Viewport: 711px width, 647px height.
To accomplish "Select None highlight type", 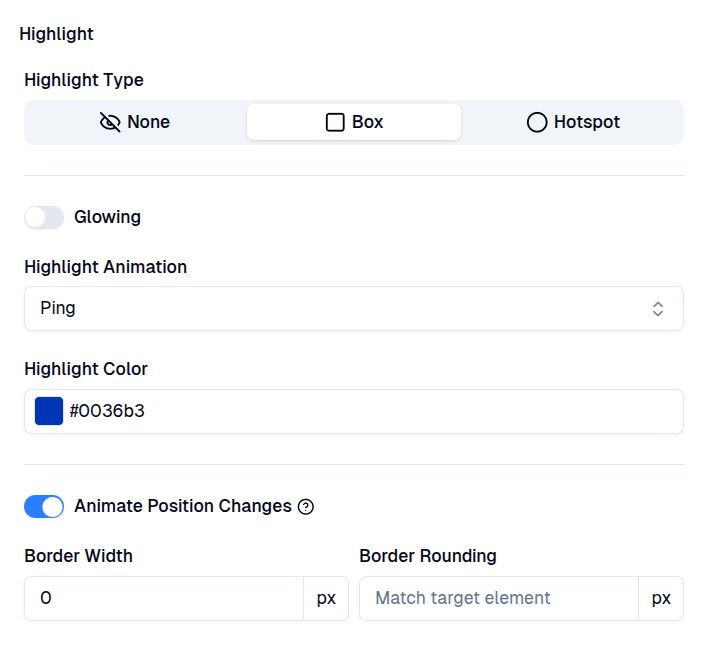I will point(135,122).
